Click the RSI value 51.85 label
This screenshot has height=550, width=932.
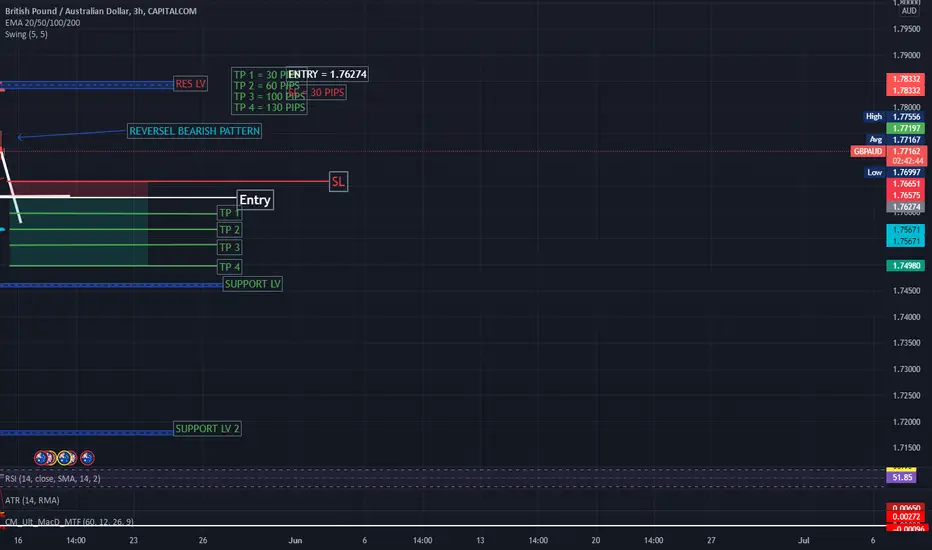coord(902,477)
